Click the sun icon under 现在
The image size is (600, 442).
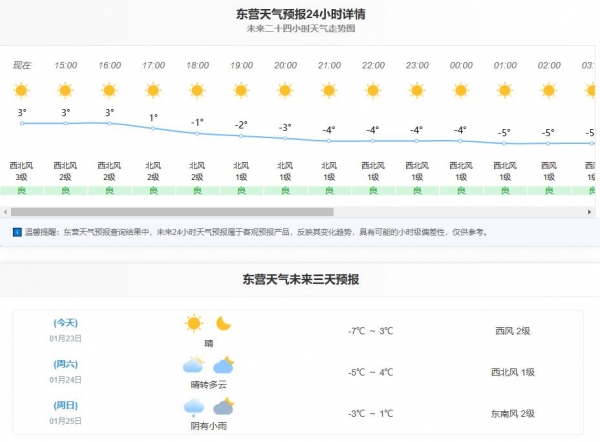coord(22,90)
